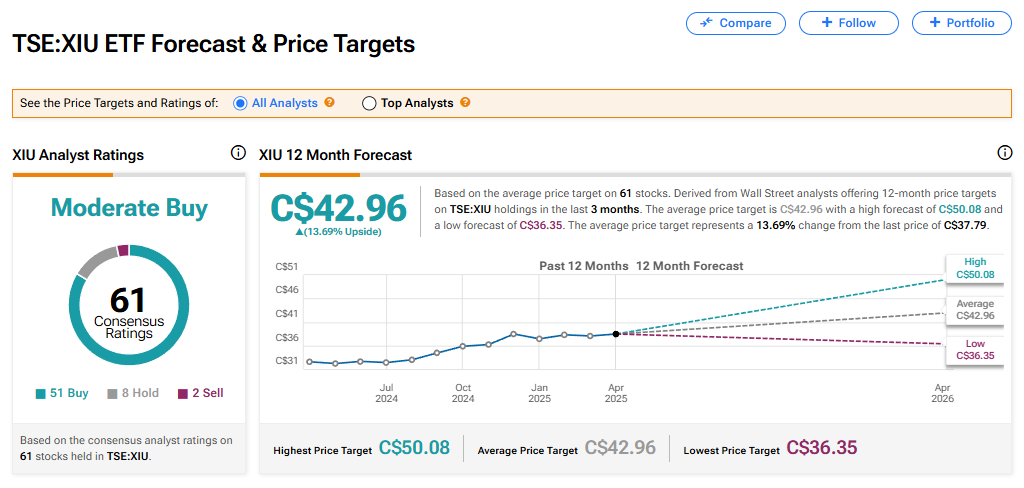The width and height of the screenshot is (1024, 488).
Task: Click the Moderate Buy rating text
Action: click(129, 208)
